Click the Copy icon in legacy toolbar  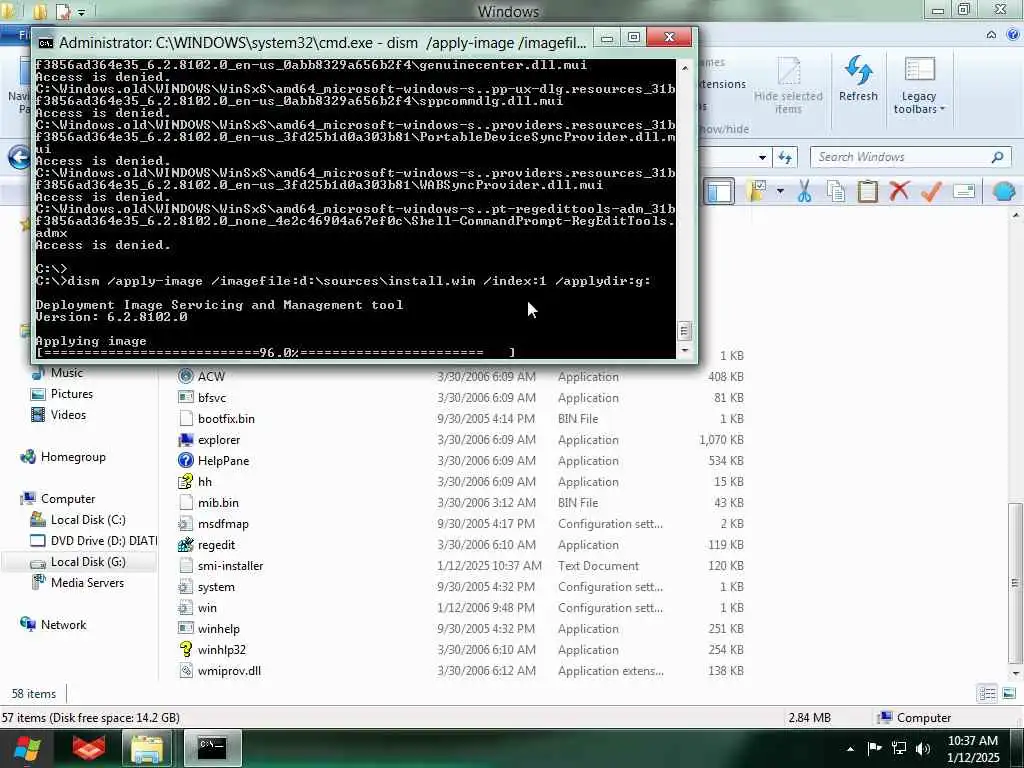[836, 191]
